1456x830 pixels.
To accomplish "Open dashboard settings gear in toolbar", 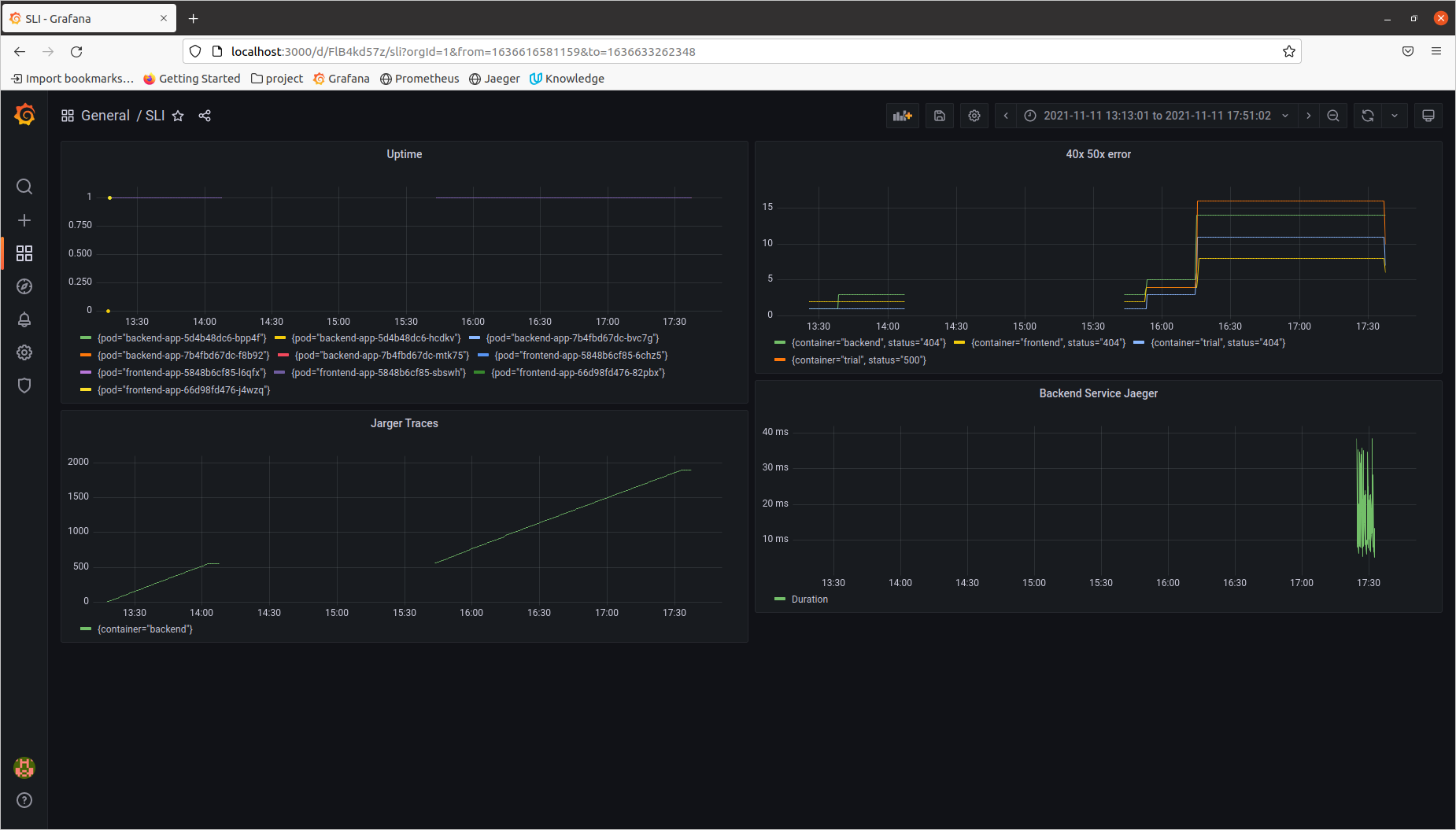I will tap(974, 116).
